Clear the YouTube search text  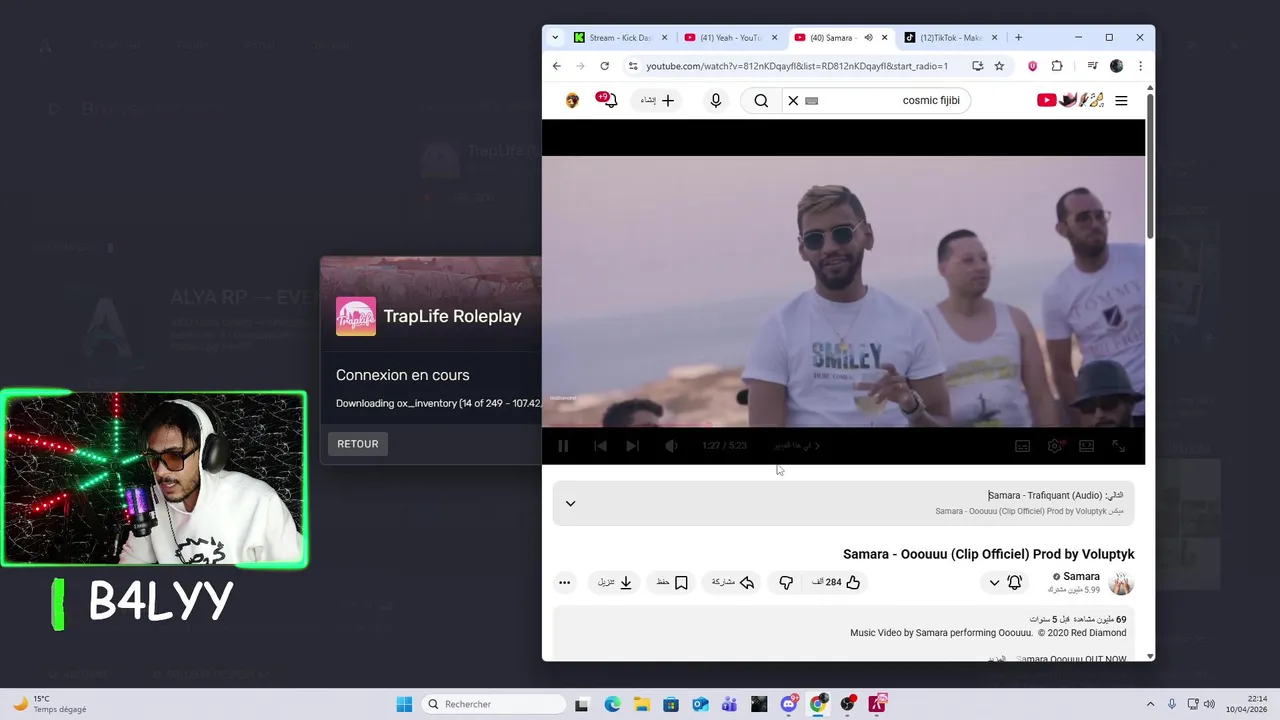pos(793,100)
